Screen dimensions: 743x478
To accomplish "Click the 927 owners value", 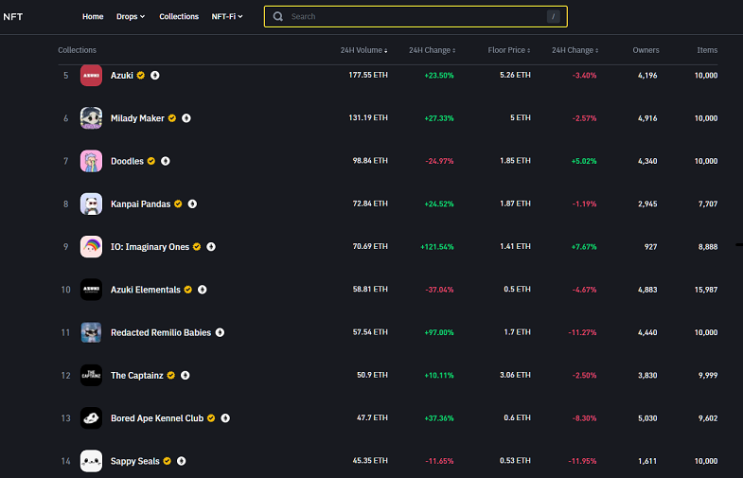I will 651,247.
